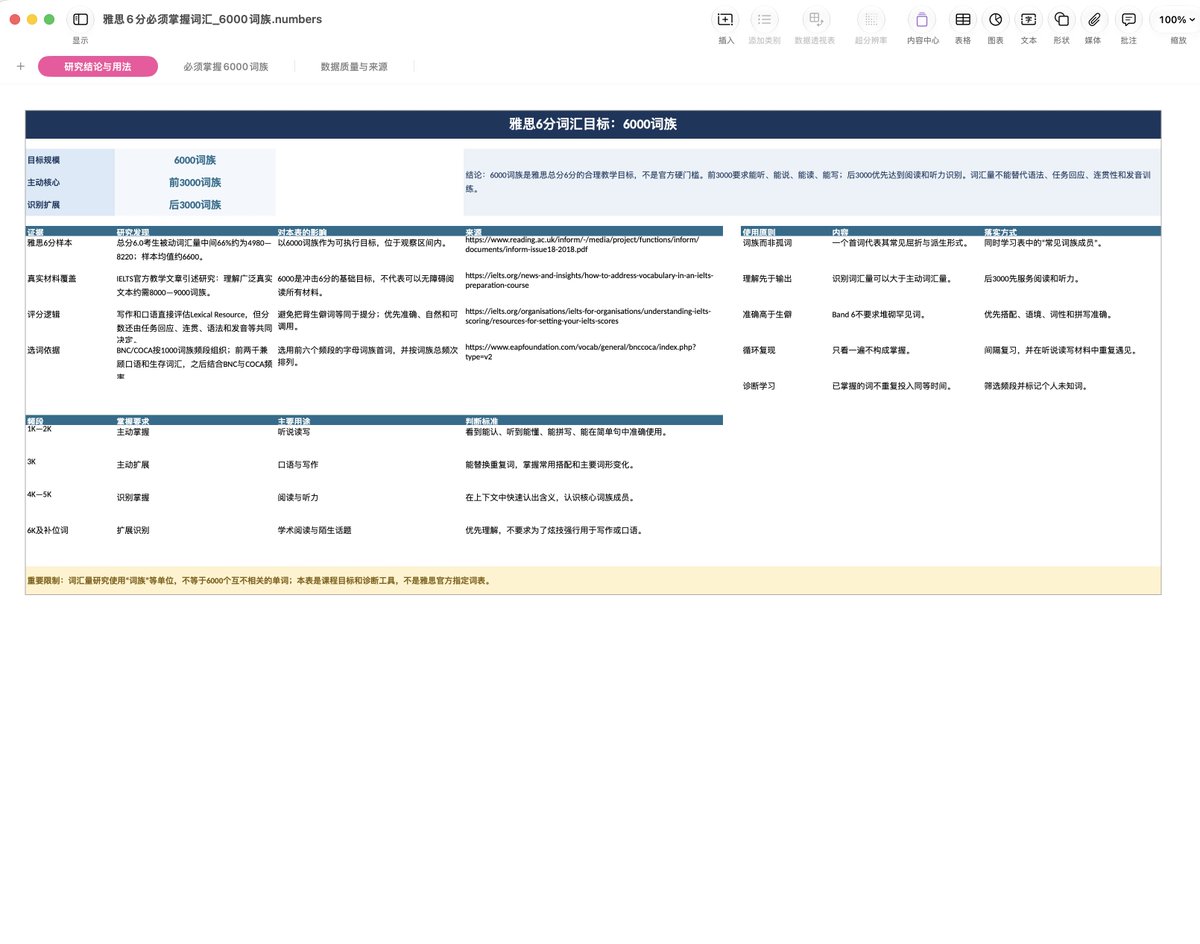Click the document title in title bar

pyautogui.click(x=213, y=20)
